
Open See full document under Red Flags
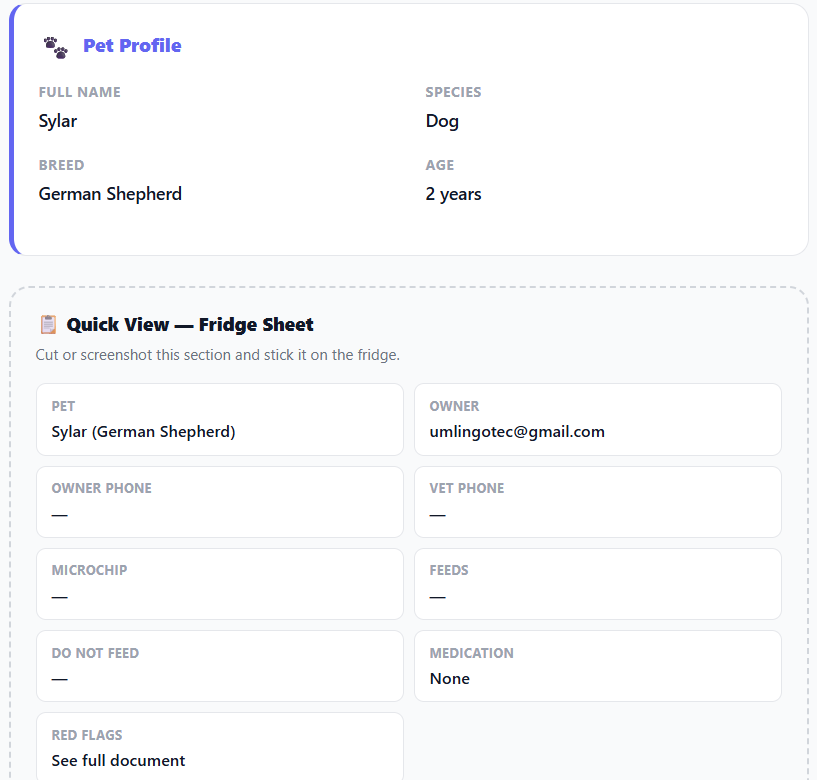(x=118, y=761)
